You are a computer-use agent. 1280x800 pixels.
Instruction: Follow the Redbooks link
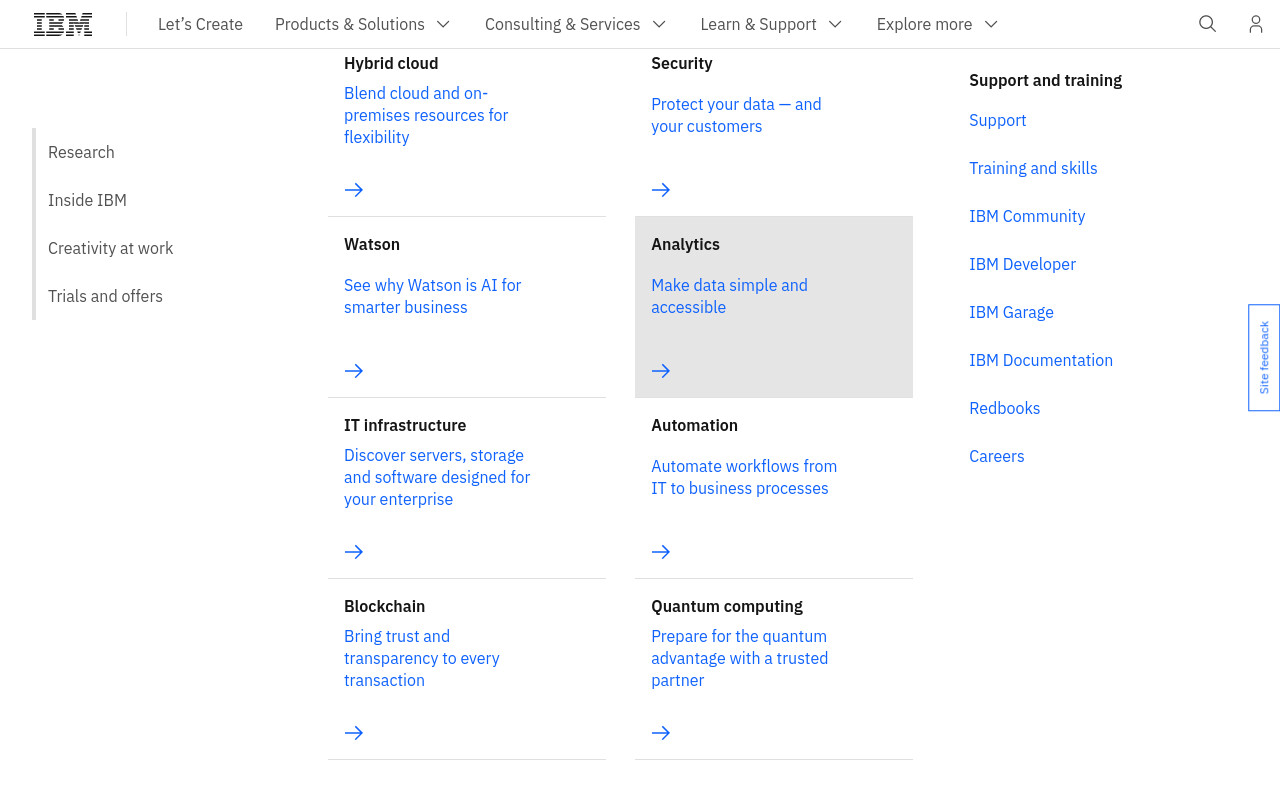pyautogui.click(x=1005, y=408)
